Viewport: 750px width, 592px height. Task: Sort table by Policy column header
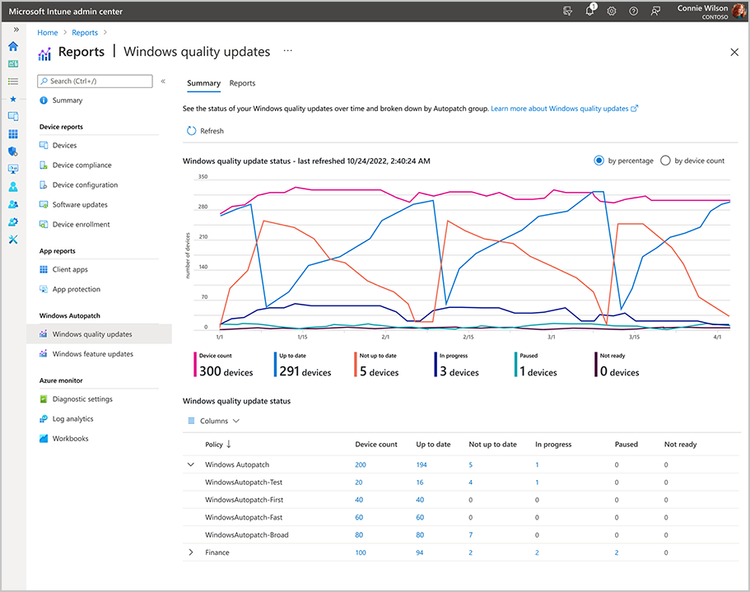(218, 444)
